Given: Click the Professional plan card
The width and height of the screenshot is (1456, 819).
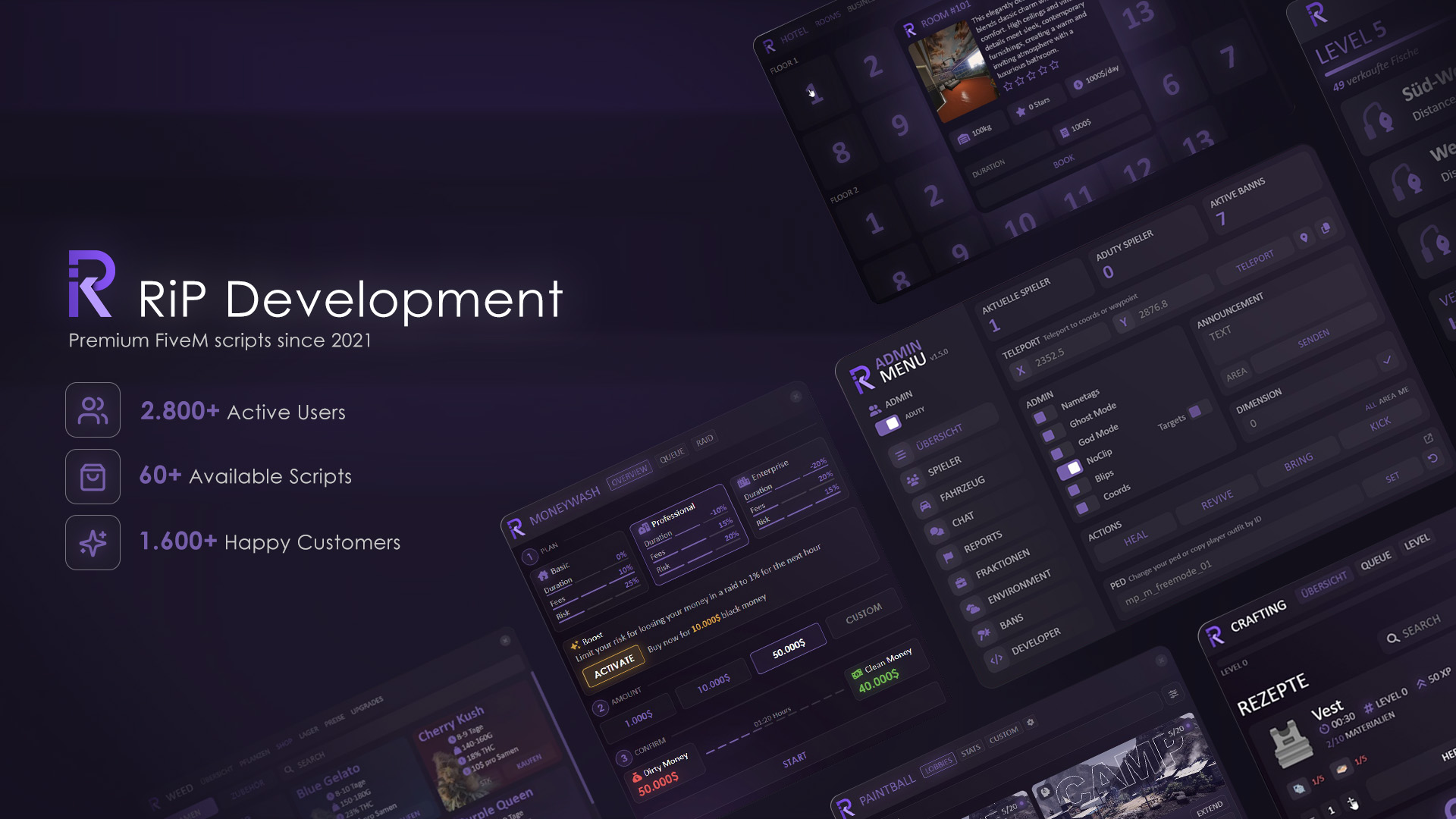Looking at the screenshot, I should 689,535.
